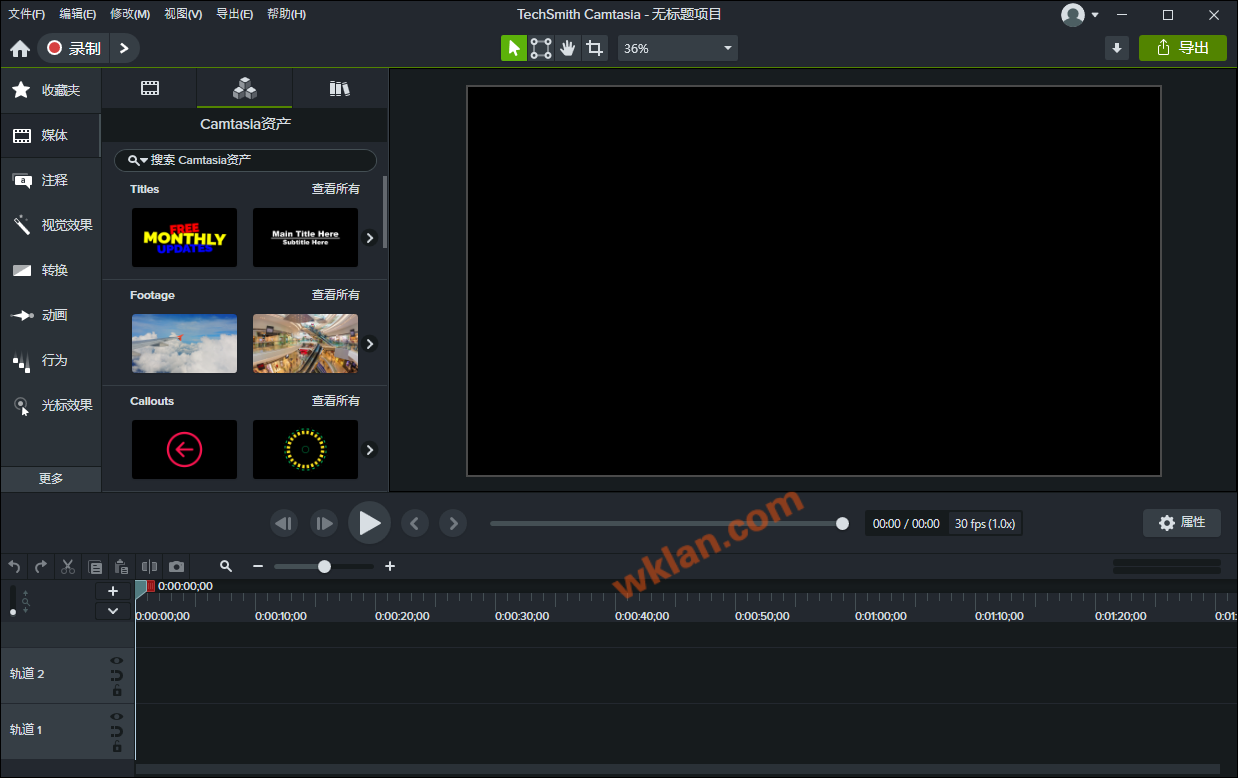Show more Footage with the right chevron
The image size is (1238, 778).
coord(369,344)
